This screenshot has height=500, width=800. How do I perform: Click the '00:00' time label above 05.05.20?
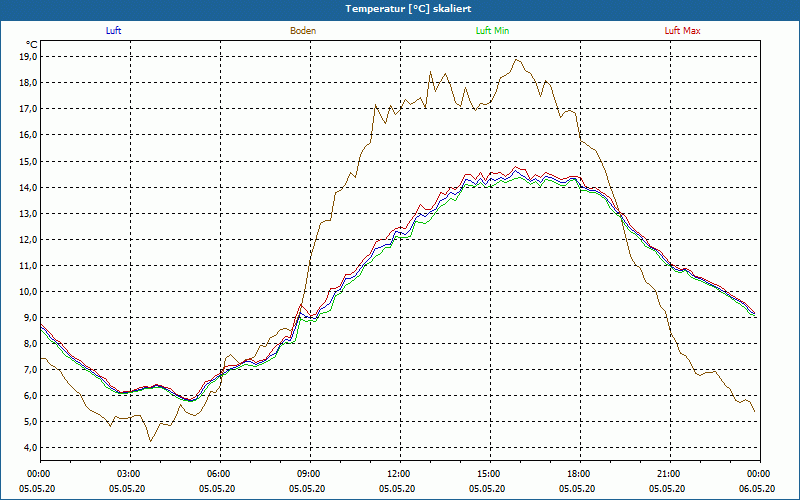tap(37, 474)
